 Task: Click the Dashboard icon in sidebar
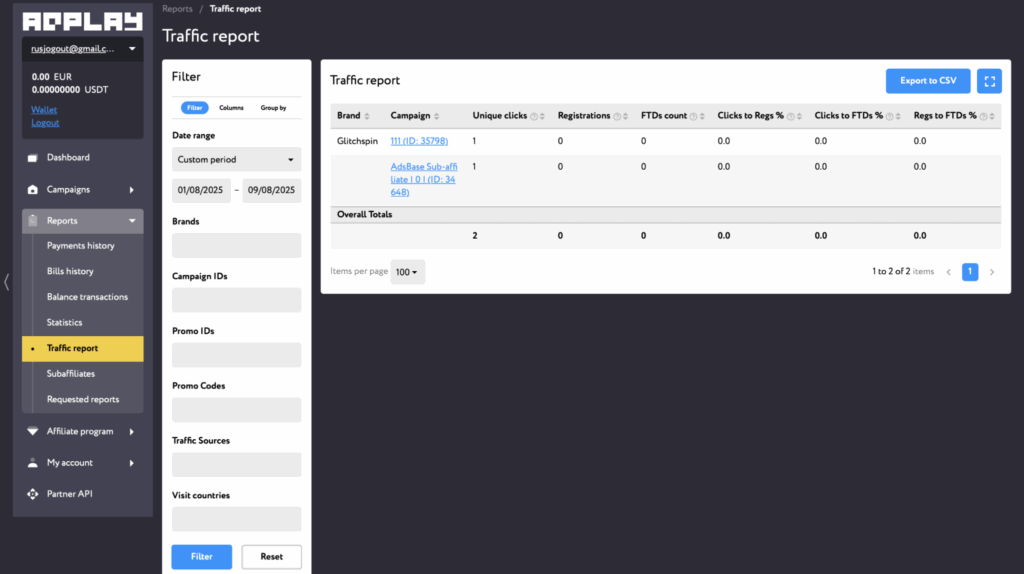click(x=33, y=158)
